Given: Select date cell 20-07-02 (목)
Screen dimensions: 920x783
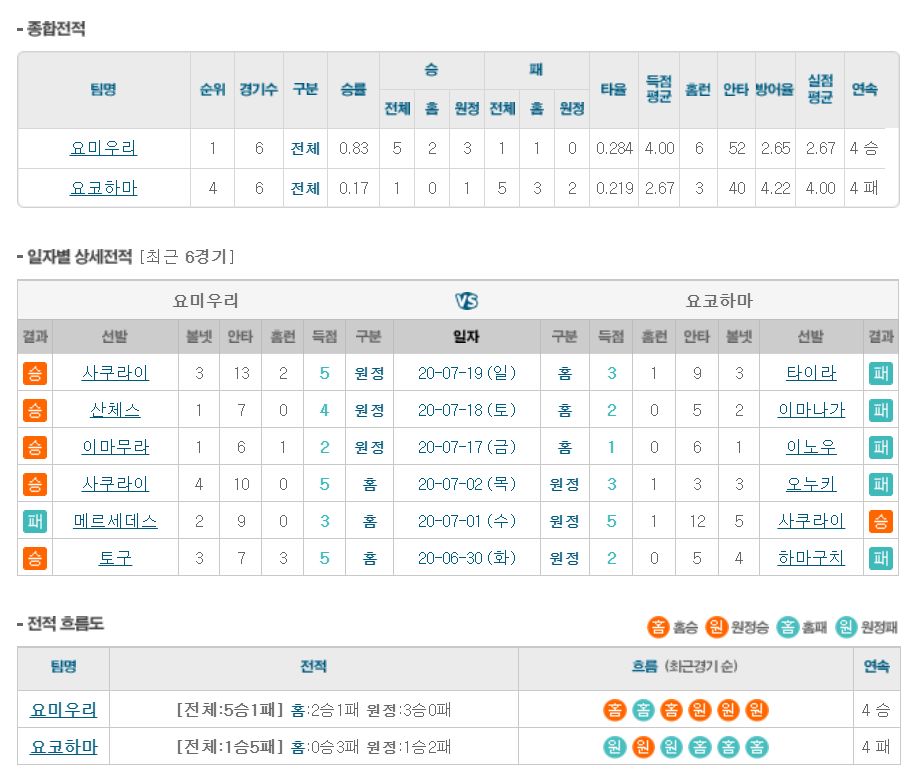Looking at the screenshot, I should coord(466,484).
